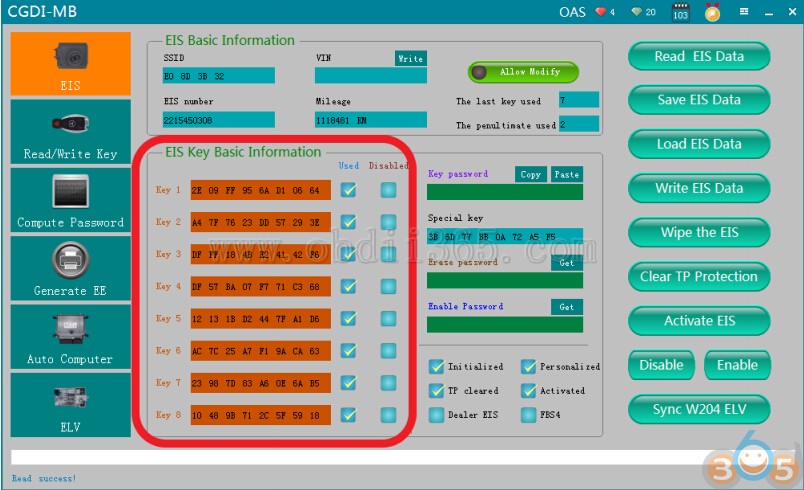Viewport: 804px width, 490px height.
Task: Click the OAS label in title bar
Action: [572, 11]
